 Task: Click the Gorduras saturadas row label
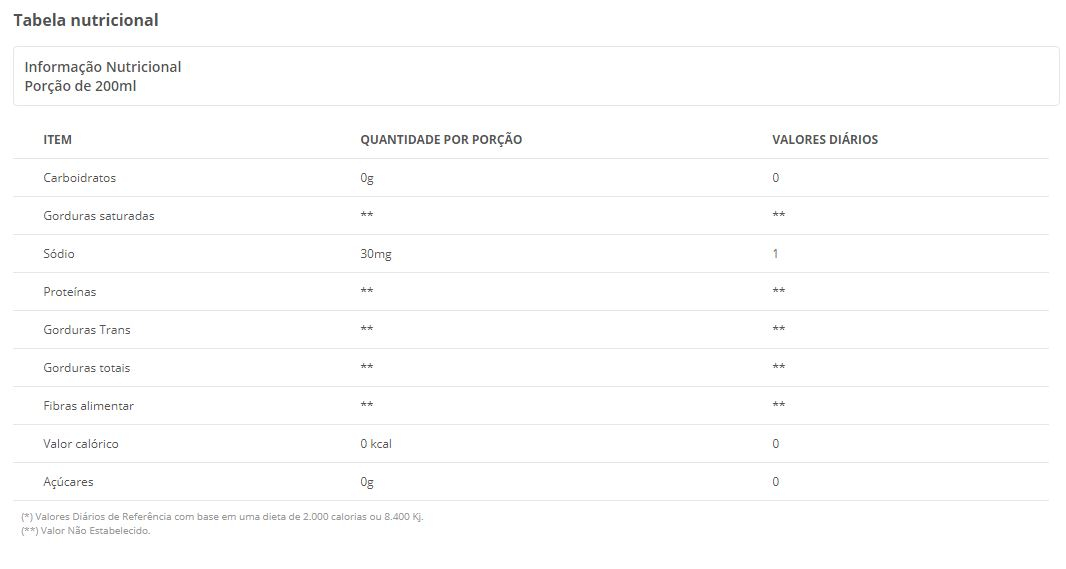point(99,215)
